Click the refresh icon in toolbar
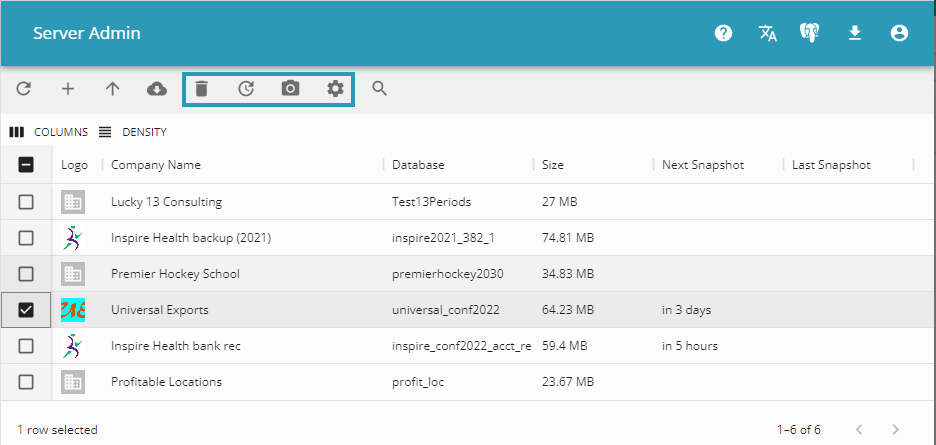The image size is (936, 445). pos(24,89)
